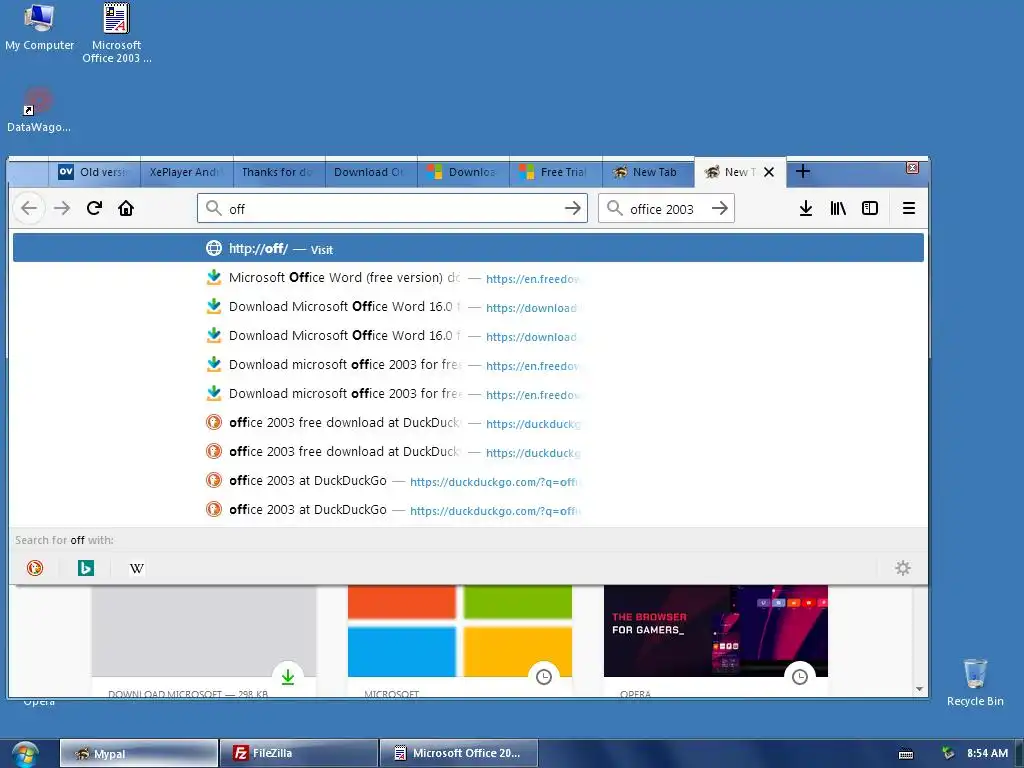Open DataWago desktop shortcut
Screen dimensions: 1024x768
tap(39, 110)
